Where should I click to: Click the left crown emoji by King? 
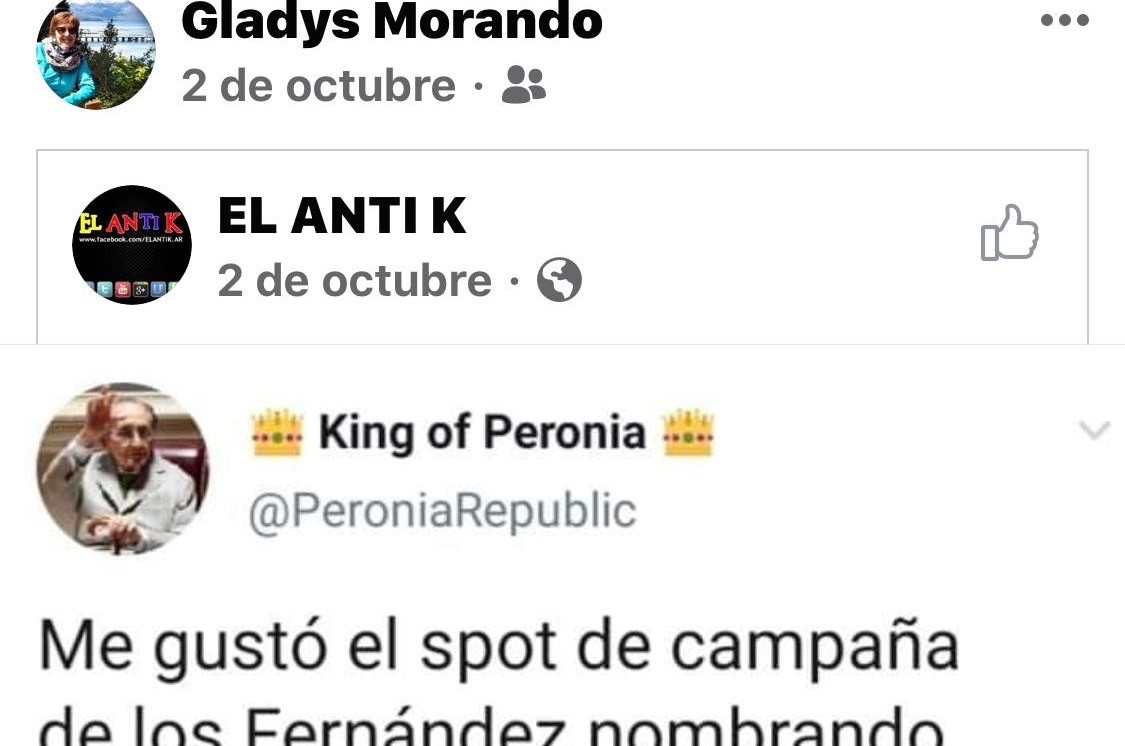click(x=278, y=433)
